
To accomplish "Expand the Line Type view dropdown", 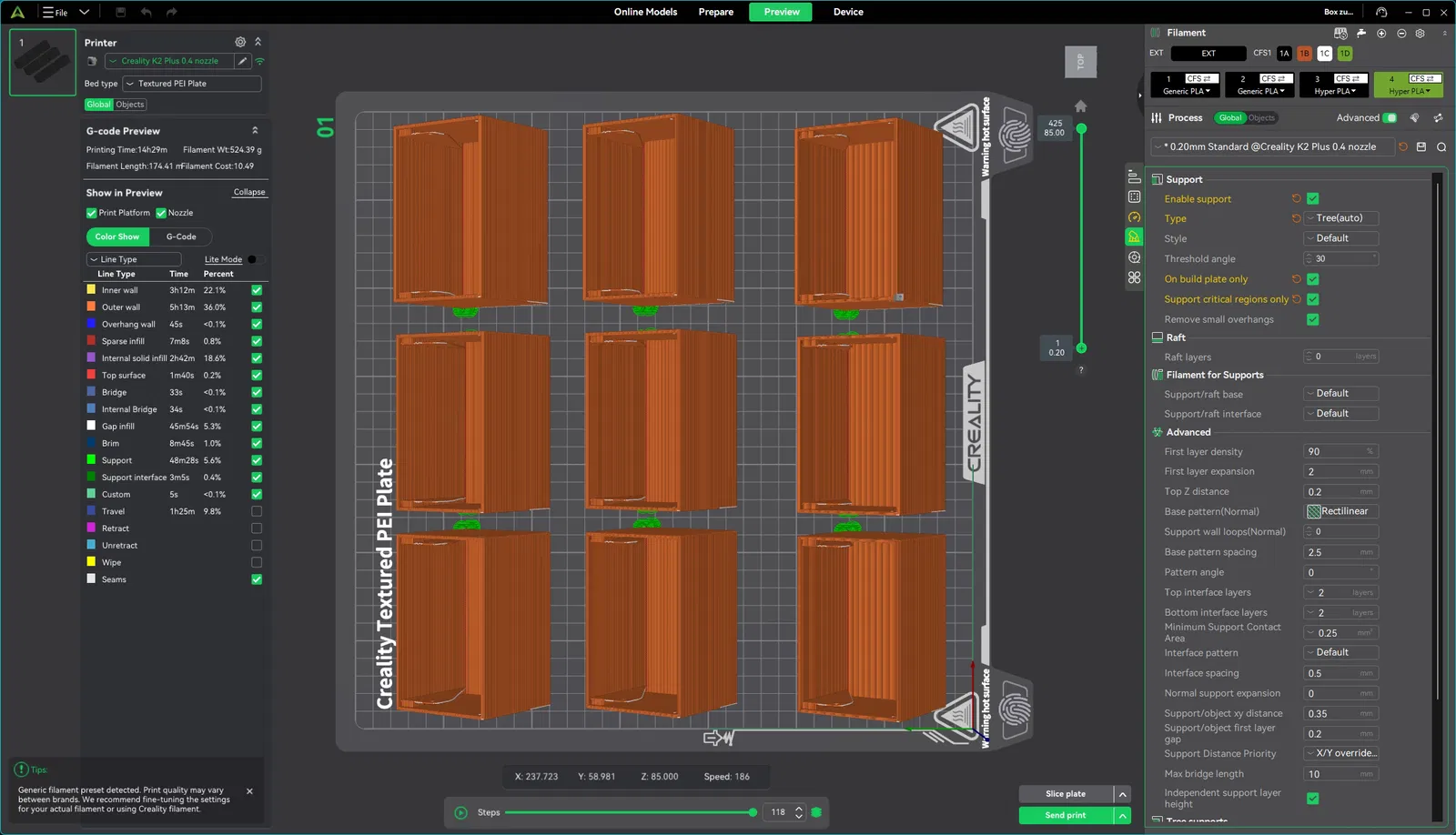I will (134, 259).
